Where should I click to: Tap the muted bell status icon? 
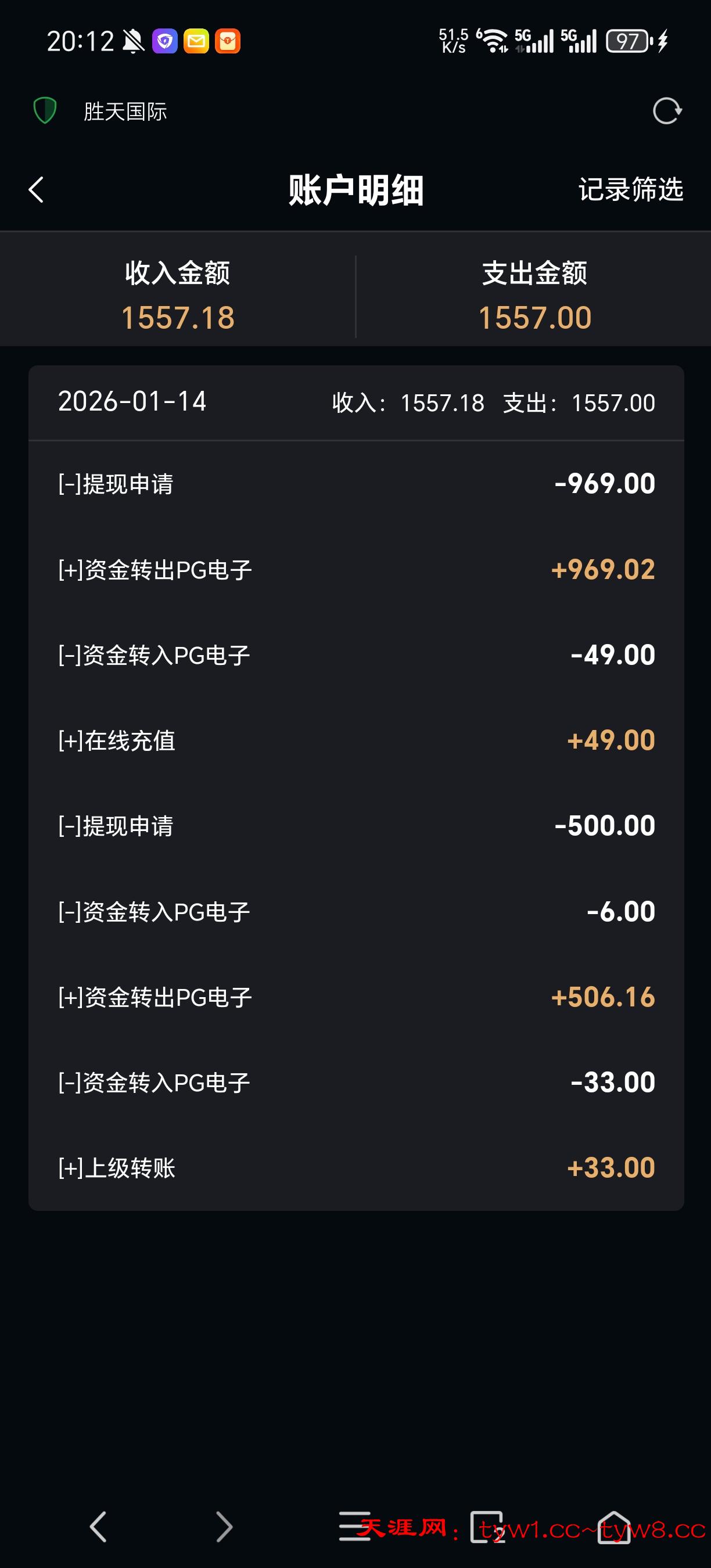pos(134,41)
